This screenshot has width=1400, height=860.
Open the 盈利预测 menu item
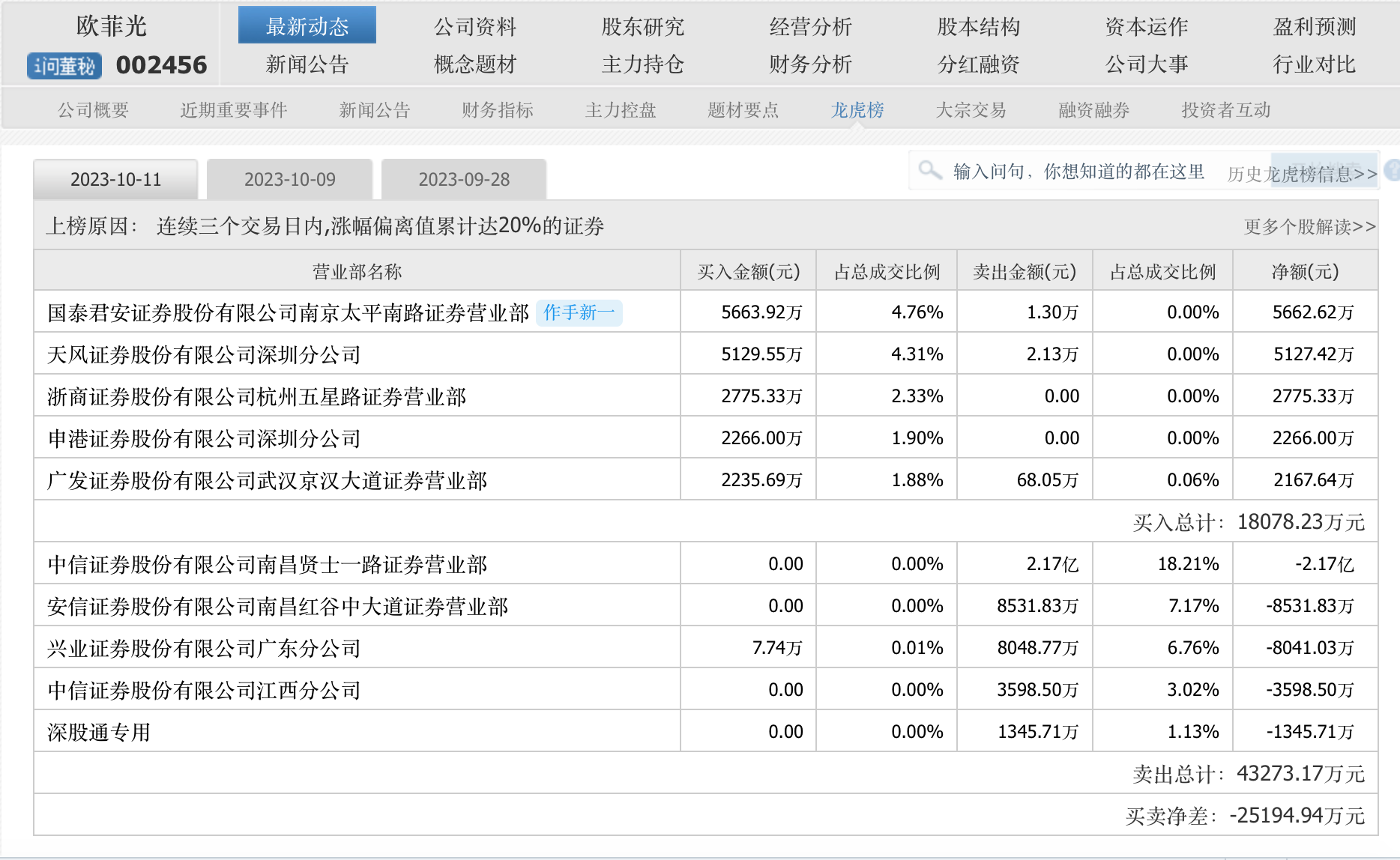[1314, 27]
